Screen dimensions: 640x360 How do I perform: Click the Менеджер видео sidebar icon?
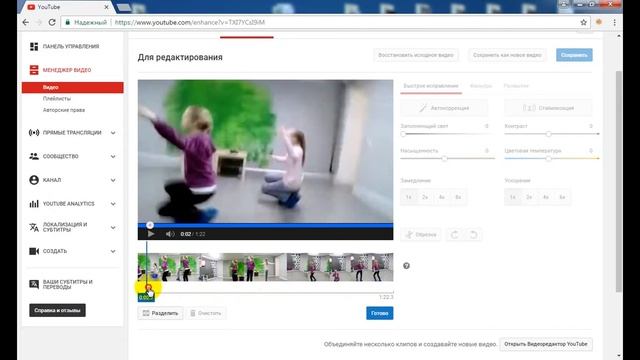pos(34,70)
